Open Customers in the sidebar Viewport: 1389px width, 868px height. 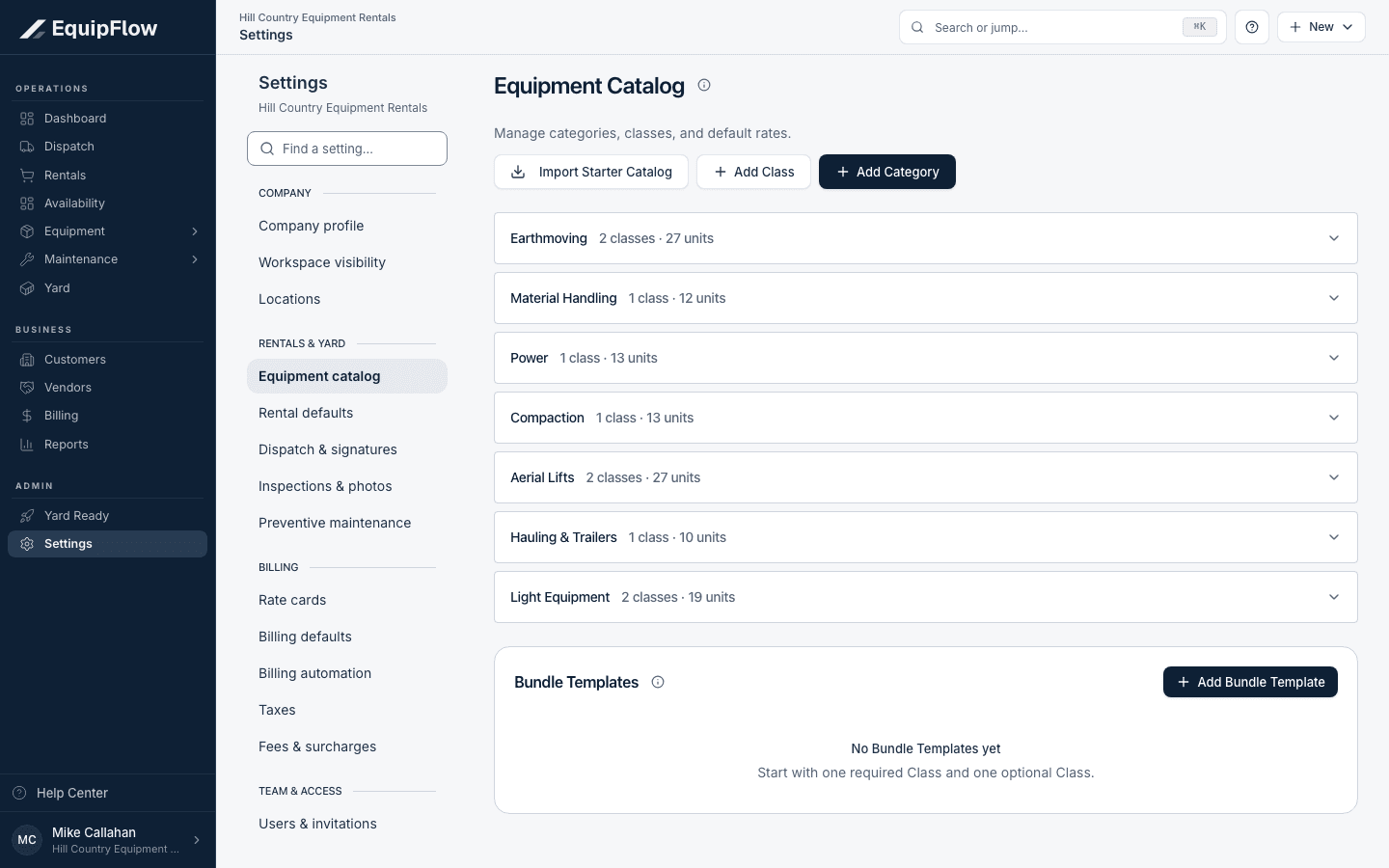point(107,360)
